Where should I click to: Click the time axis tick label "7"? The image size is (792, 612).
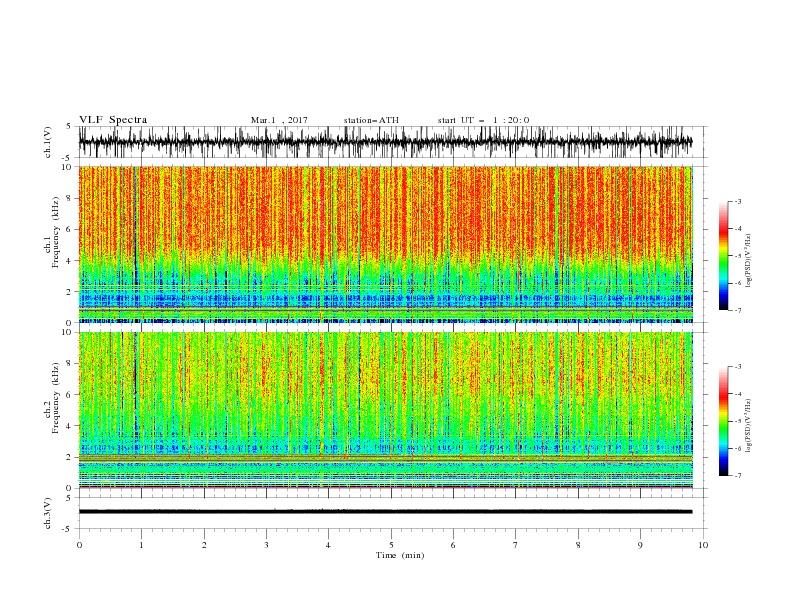[516, 545]
